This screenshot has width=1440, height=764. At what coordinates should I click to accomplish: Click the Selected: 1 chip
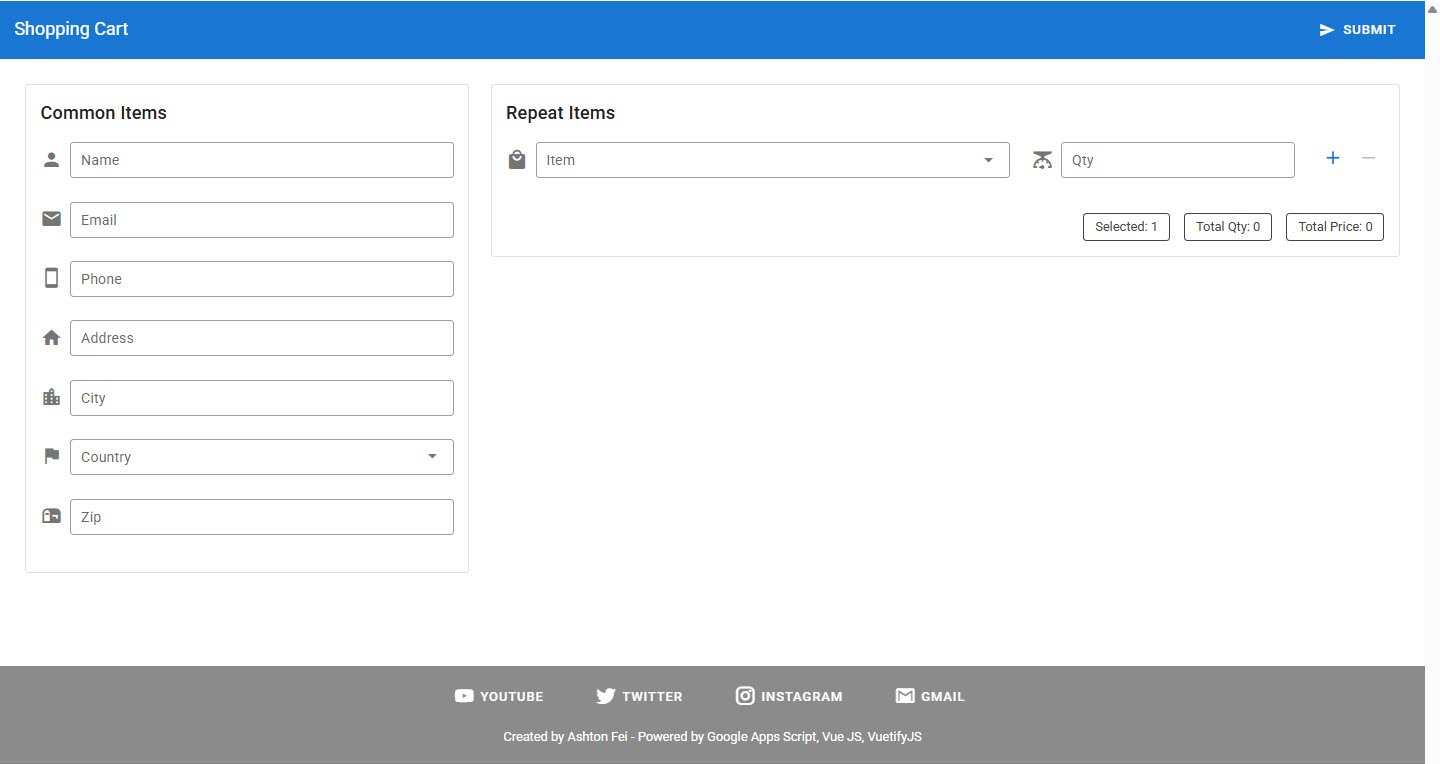1126,227
